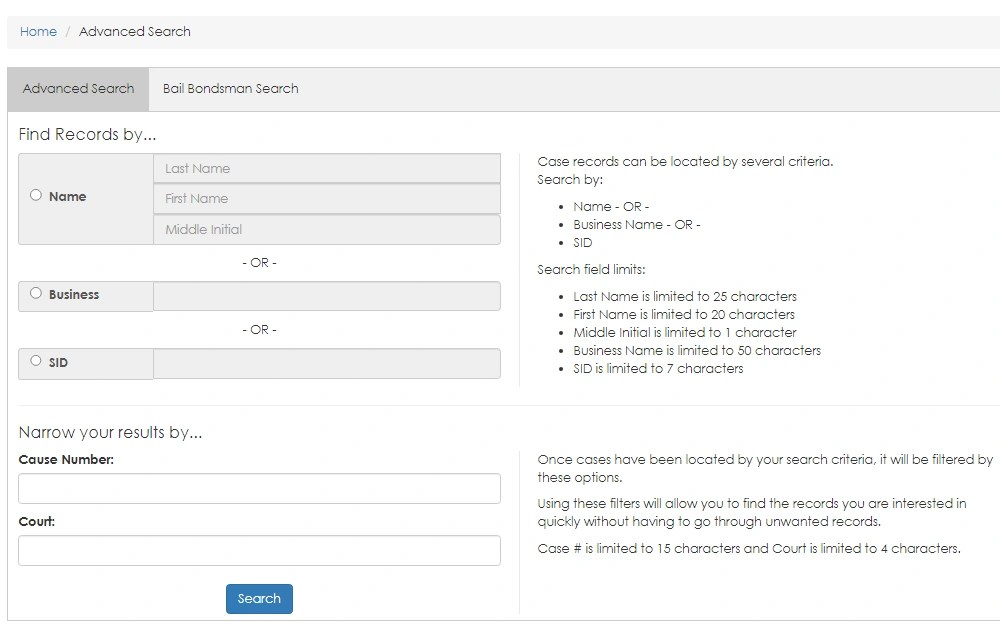This screenshot has width=1000, height=625.
Task: Enable the SID radio option
Action: pos(36,361)
